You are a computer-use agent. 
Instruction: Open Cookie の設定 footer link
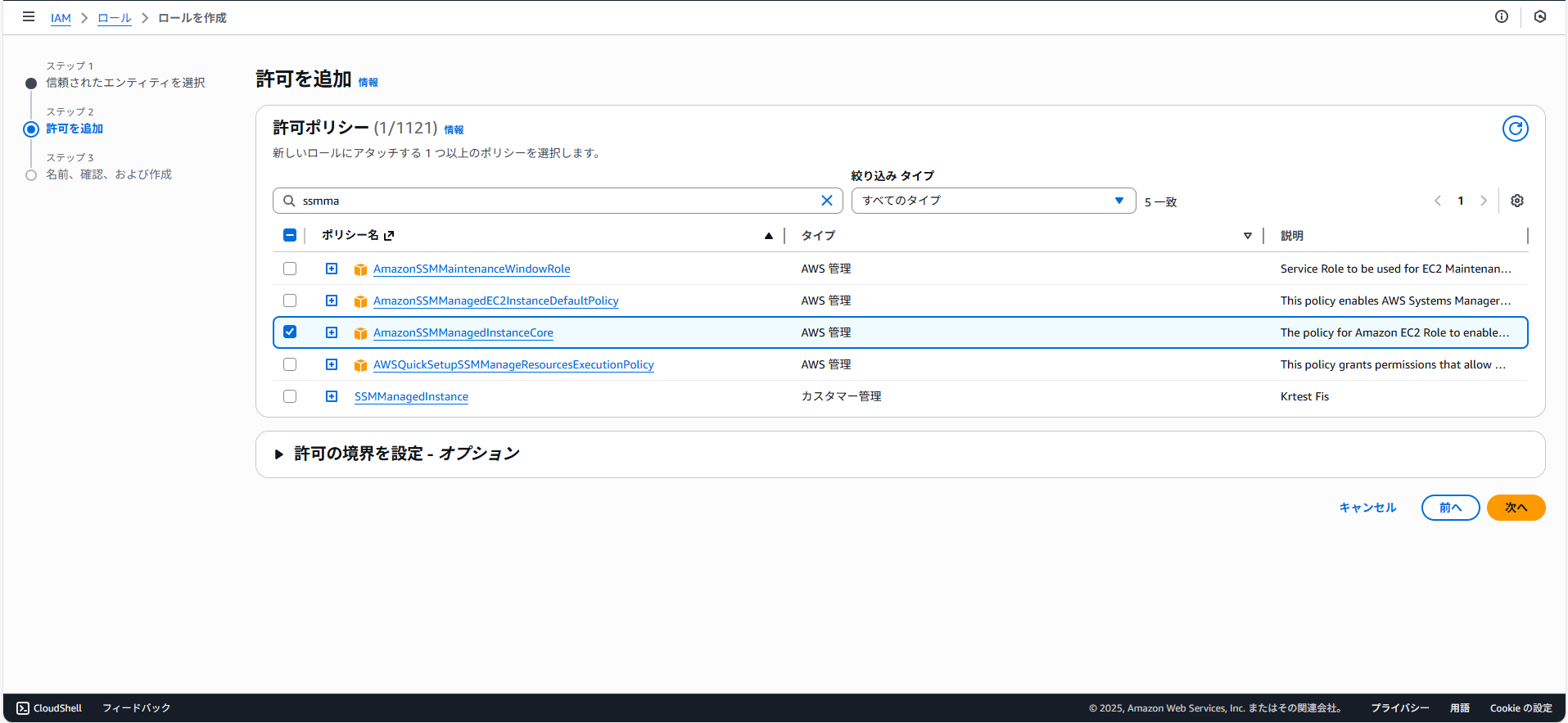[x=1521, y=708]
